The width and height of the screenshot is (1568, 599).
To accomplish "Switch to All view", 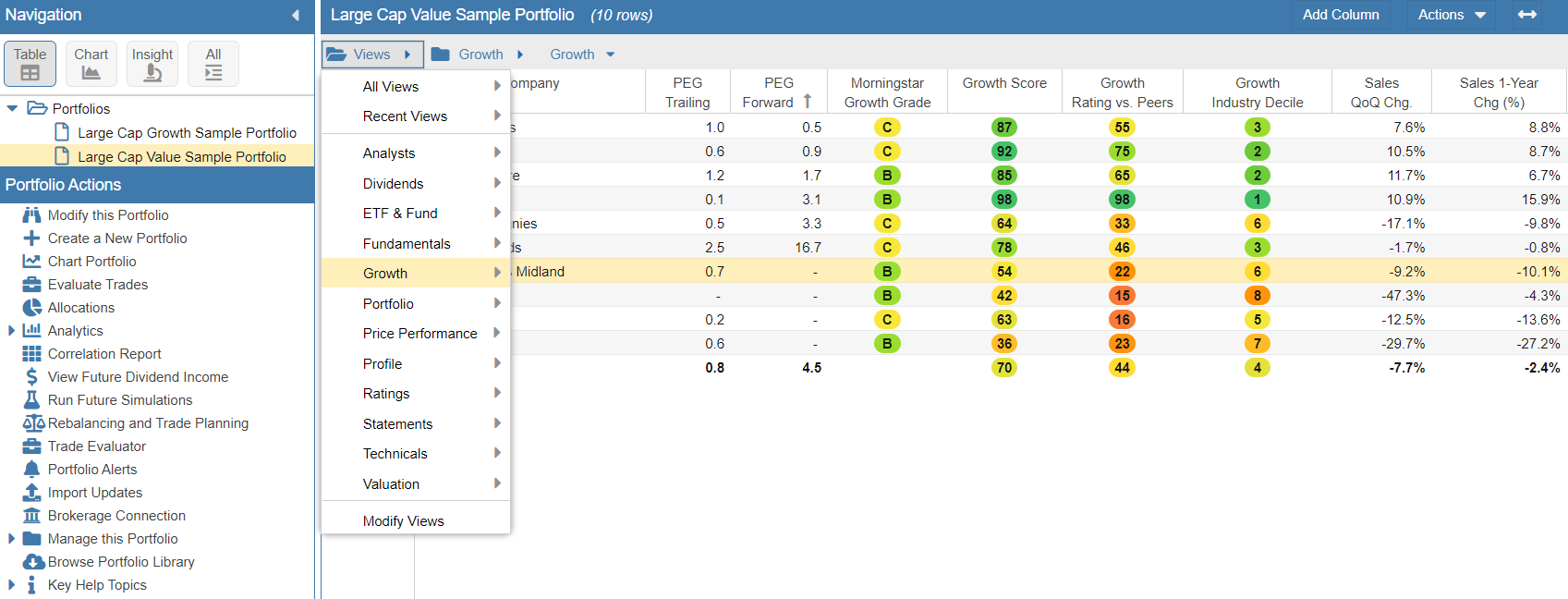I will [213, 64].
